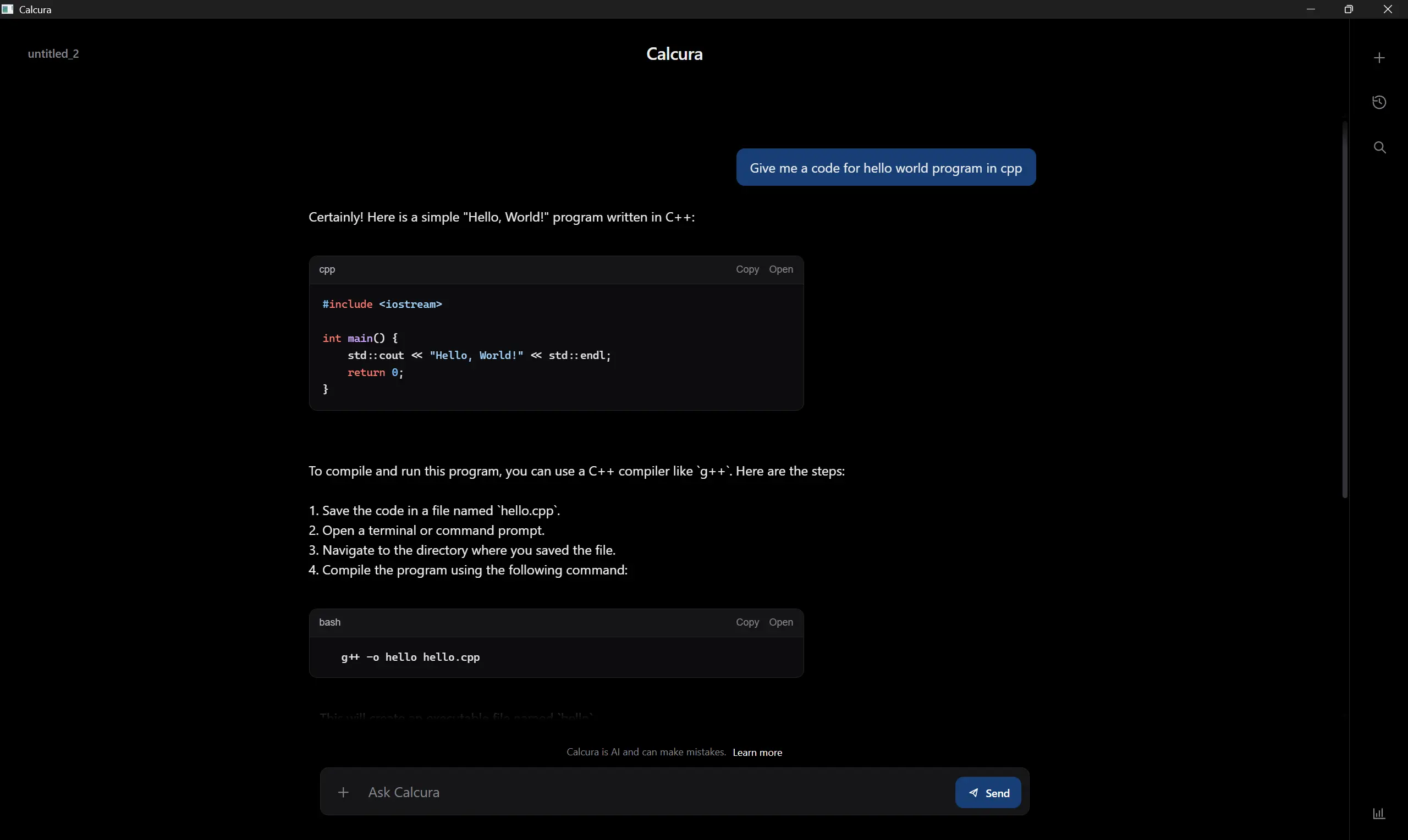The width and height of the screenshot is (1408, 840).
Task: Copy the bash code block
Action: [x=747, y=622]
